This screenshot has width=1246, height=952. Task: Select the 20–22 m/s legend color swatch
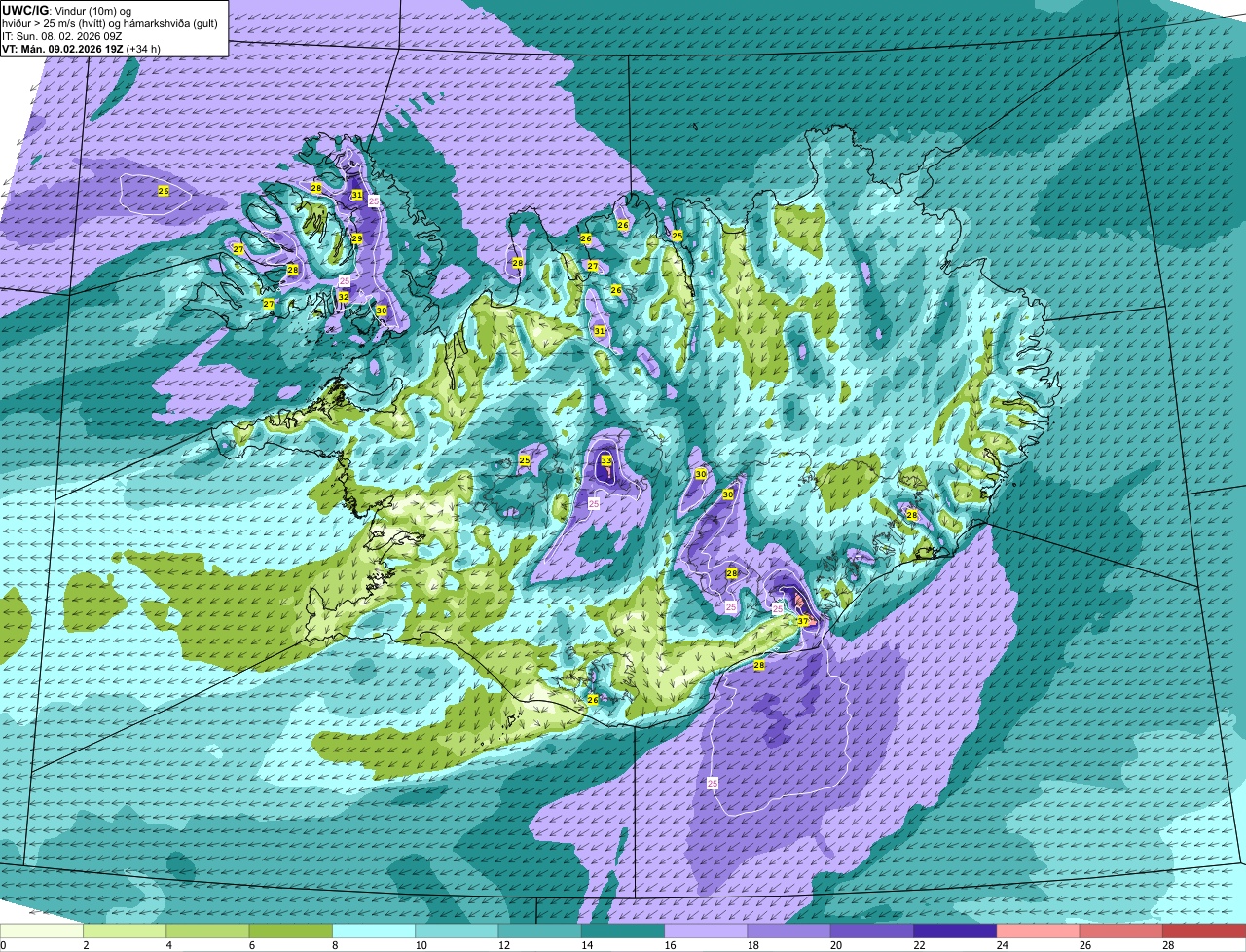872,931
